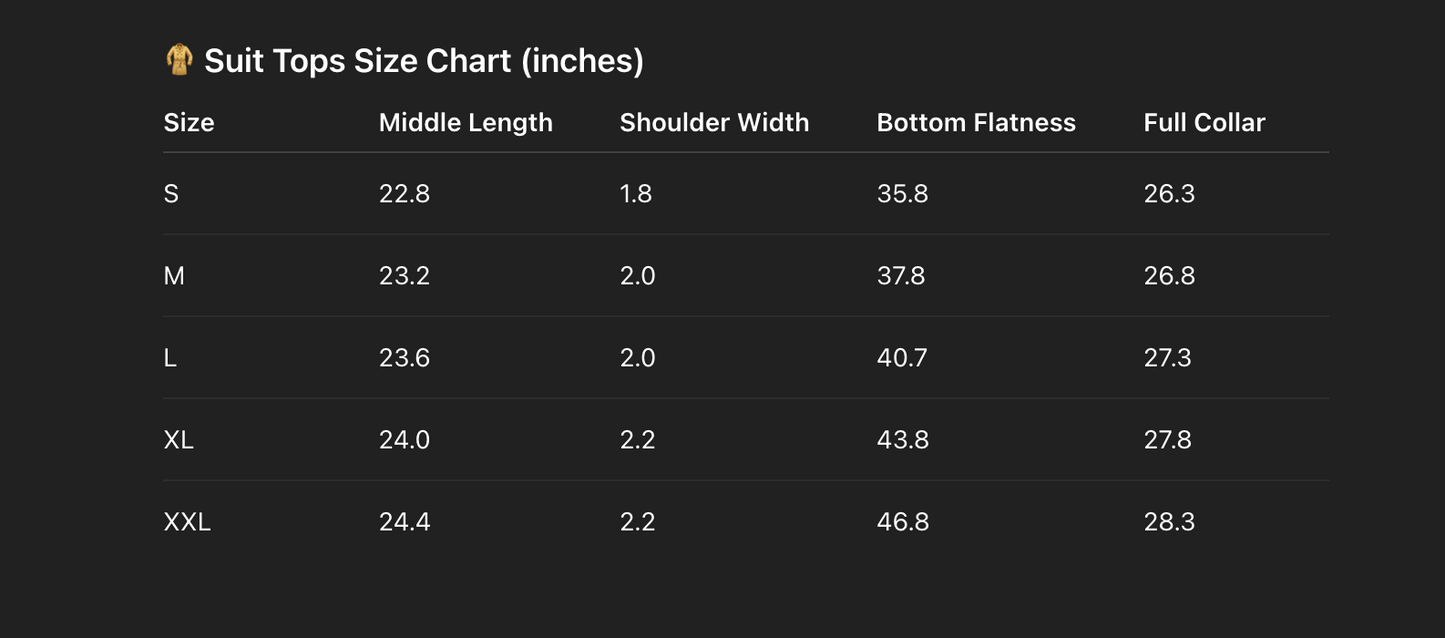Image resolution: width=1445 pixels, height=638 pixels.
Task: Select the L size row label
Action: [170, 357]
